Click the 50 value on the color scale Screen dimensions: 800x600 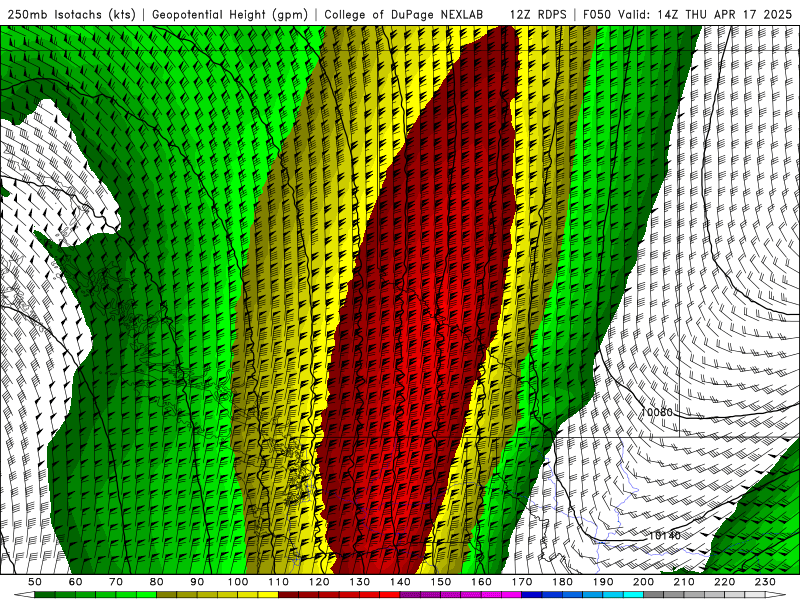(x=35, y=582)
